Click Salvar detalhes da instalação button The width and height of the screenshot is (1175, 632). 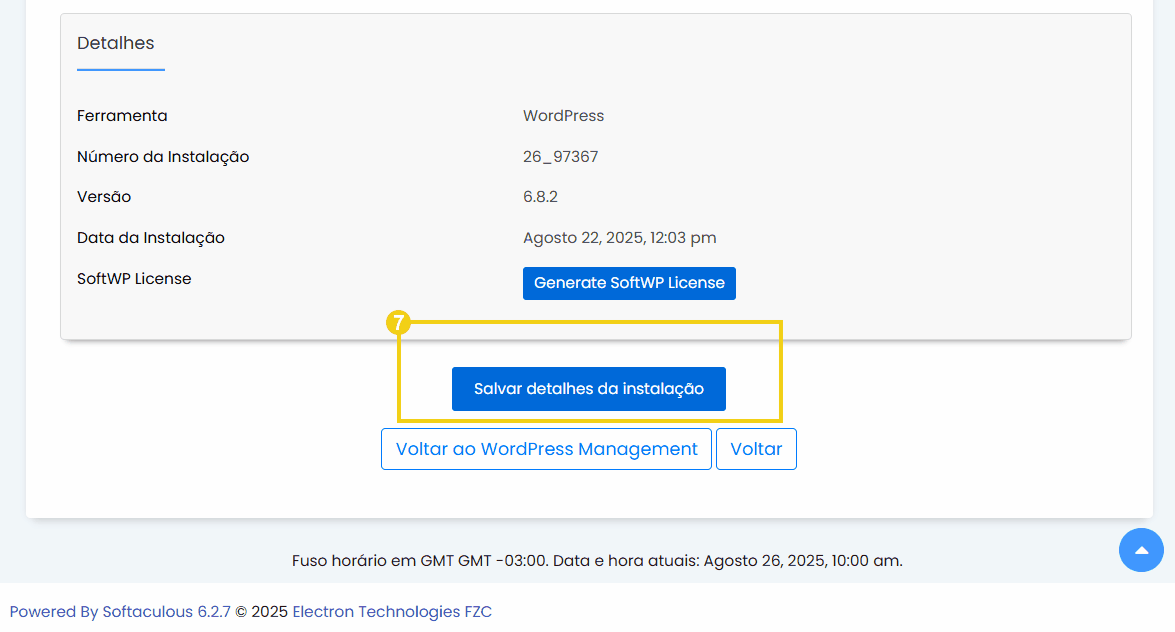588,388
